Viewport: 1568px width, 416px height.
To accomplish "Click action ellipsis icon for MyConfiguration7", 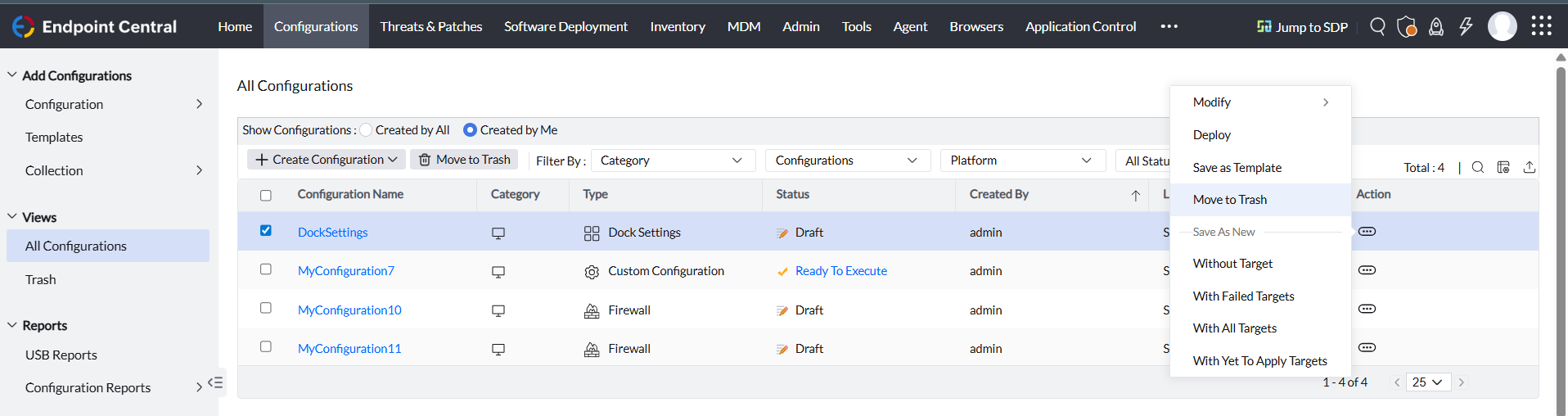I will tap(1367, 270).
